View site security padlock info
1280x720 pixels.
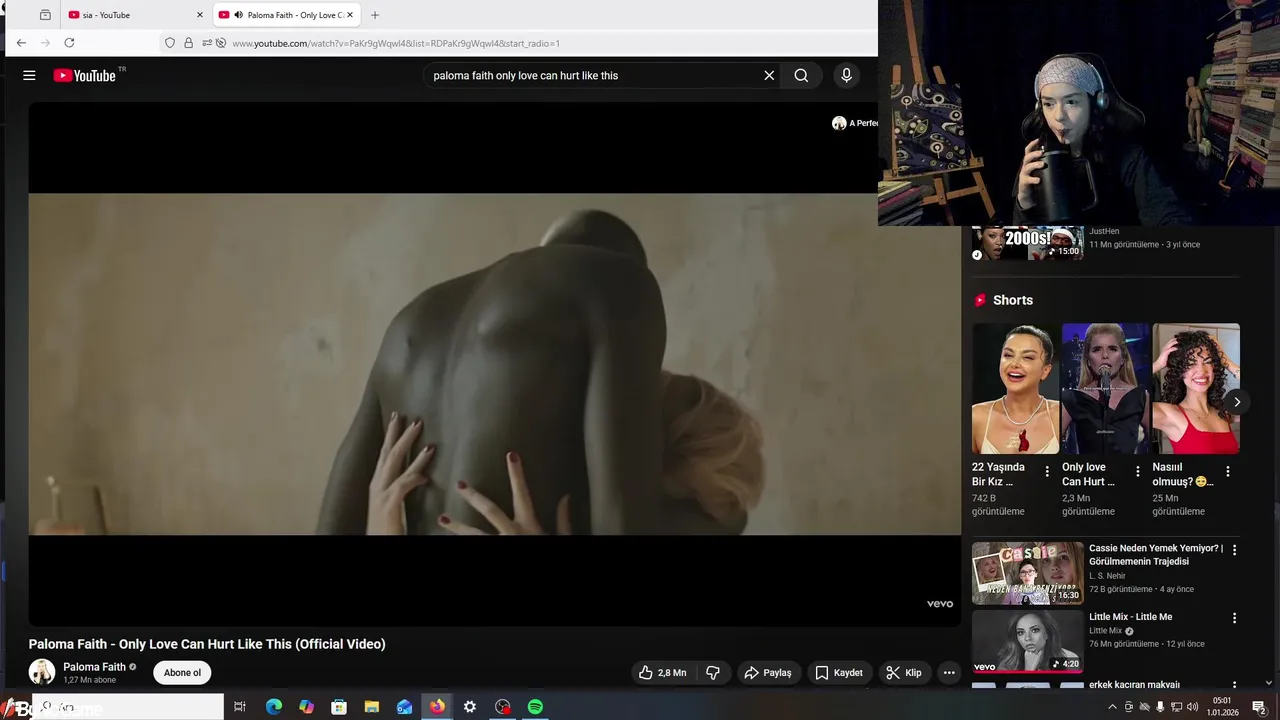coord(188,43)
